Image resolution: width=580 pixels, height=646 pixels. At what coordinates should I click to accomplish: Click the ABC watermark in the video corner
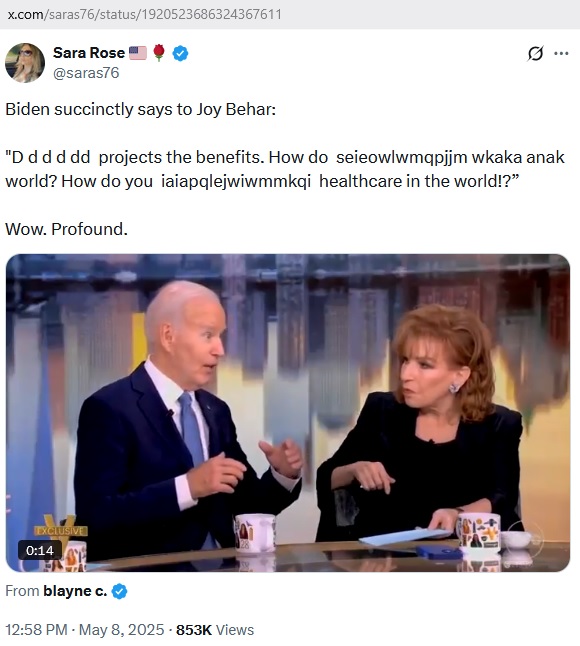pos(525,538)
